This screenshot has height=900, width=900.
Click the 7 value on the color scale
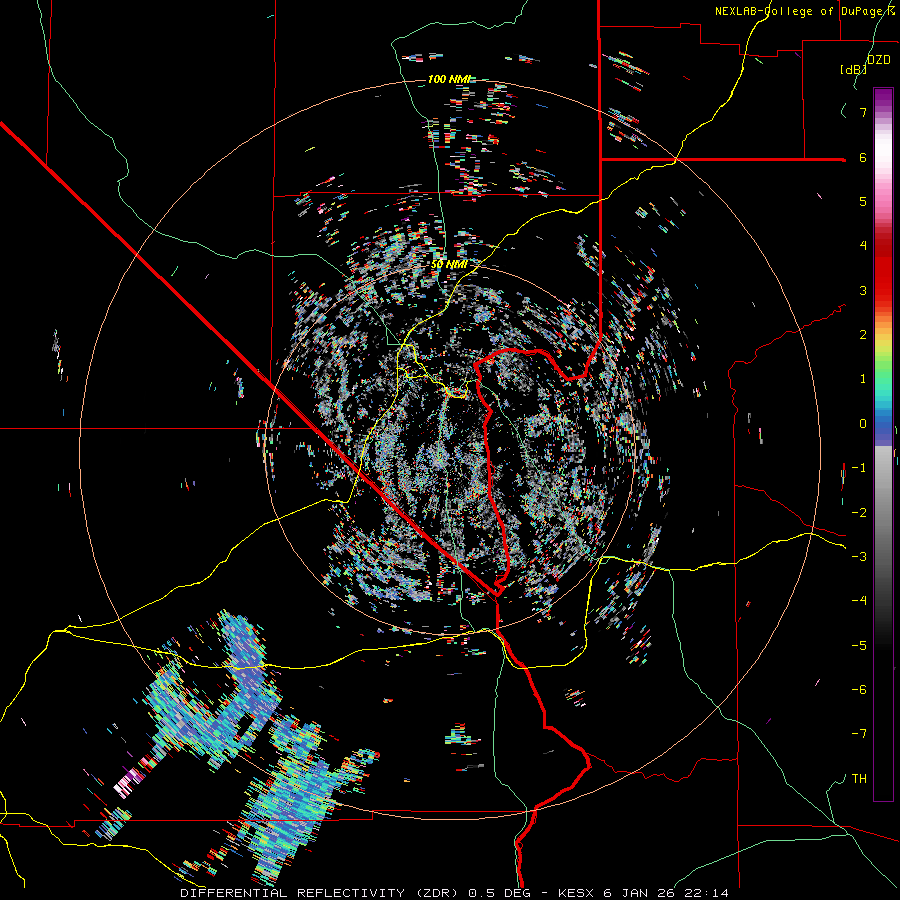tap(863, 112)
